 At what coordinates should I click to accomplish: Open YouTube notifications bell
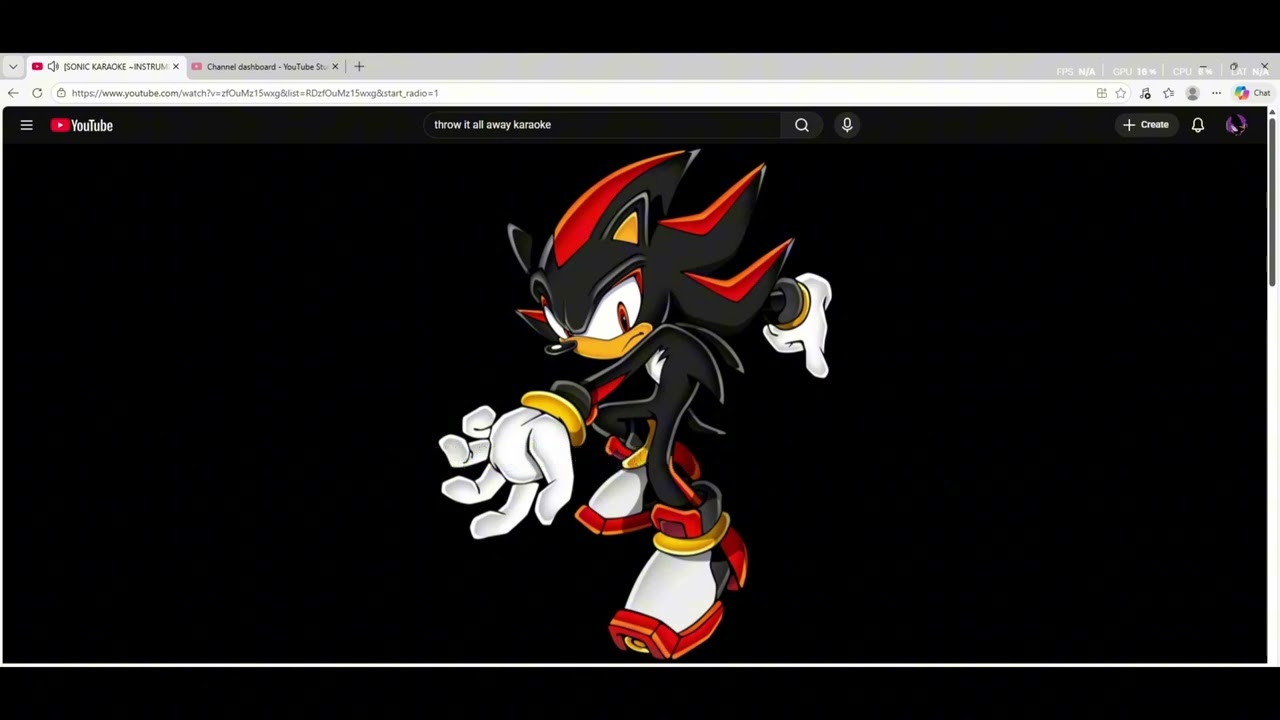tap(1198, 125)
